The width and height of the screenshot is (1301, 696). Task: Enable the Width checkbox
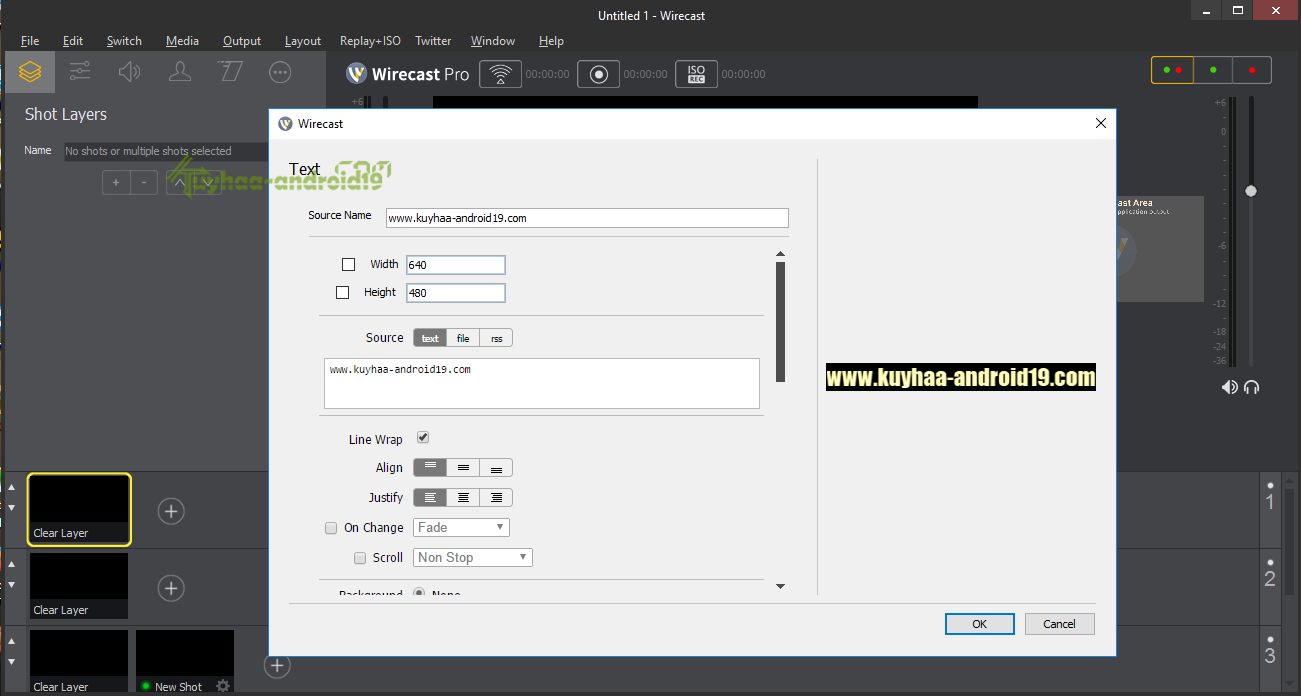(x=349, y=265)
